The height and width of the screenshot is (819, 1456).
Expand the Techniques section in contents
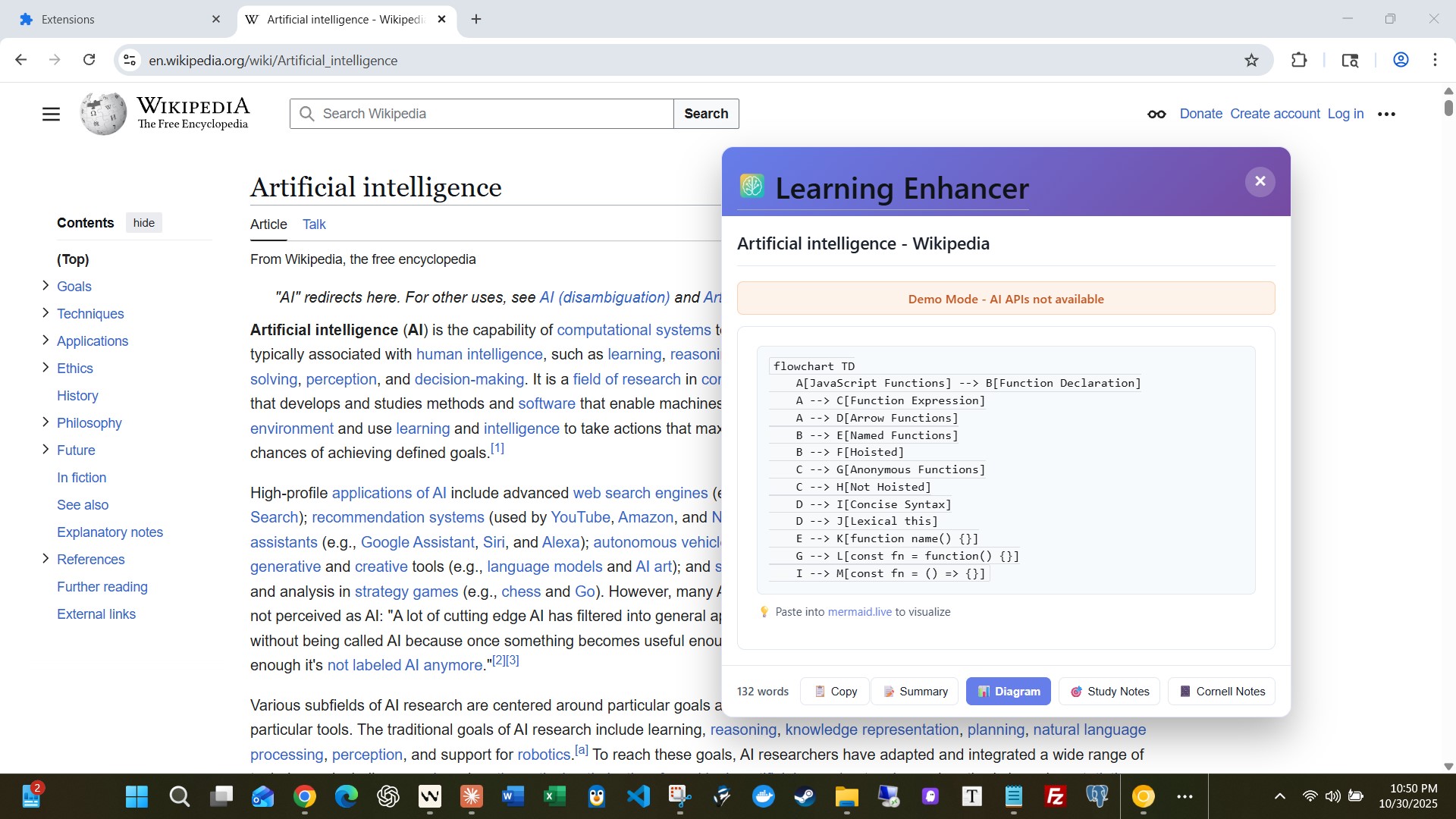45,313
